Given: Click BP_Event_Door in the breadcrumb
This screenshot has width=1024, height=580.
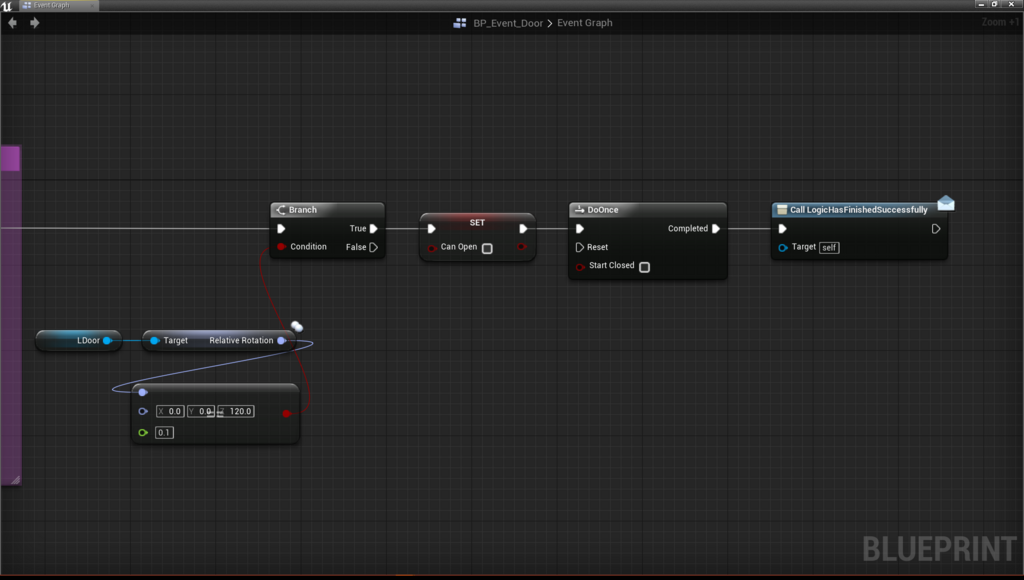Looking at the screenshot, I should [x=507, y=23].
